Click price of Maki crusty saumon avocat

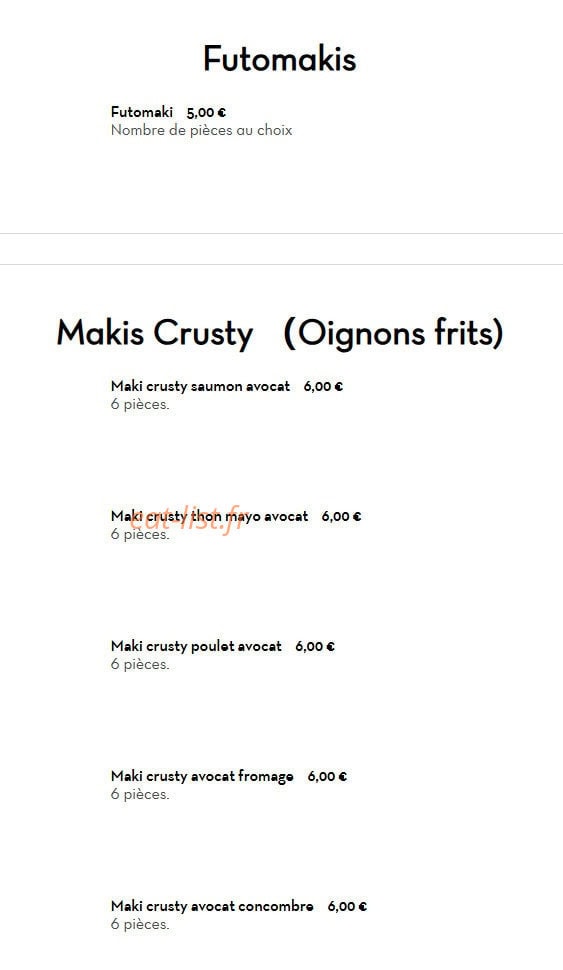click(x=323, y=387)
